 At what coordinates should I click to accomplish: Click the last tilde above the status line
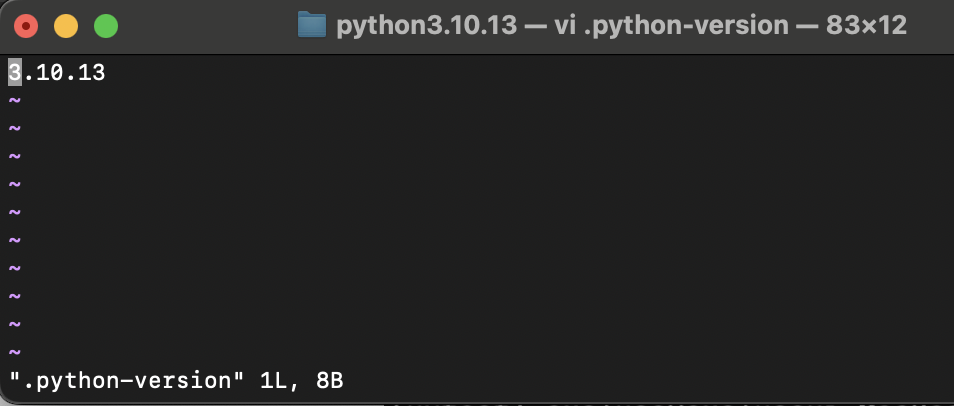tap(15, 351)
